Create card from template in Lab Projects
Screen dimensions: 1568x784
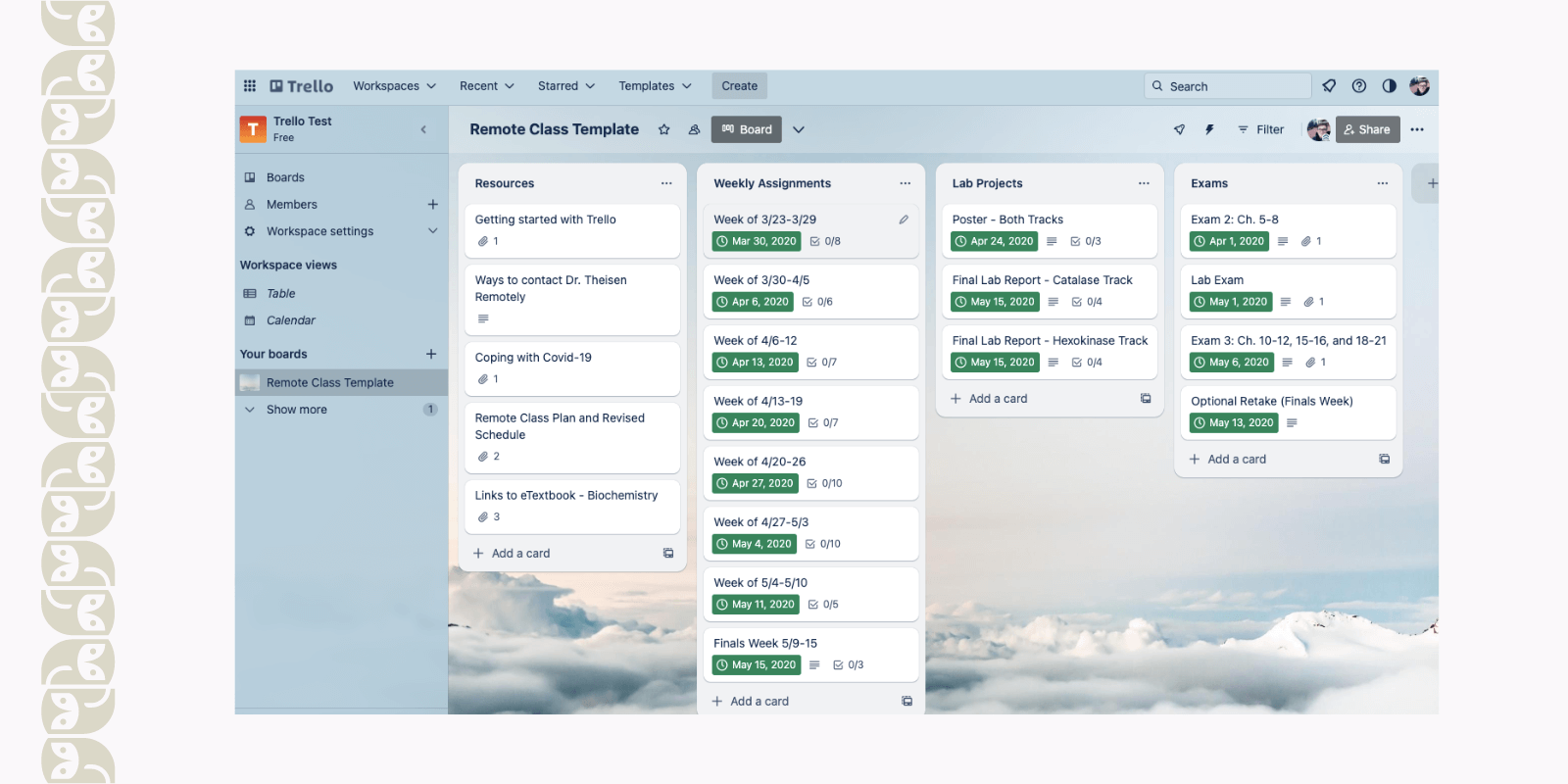click(x=1146, y=399)
